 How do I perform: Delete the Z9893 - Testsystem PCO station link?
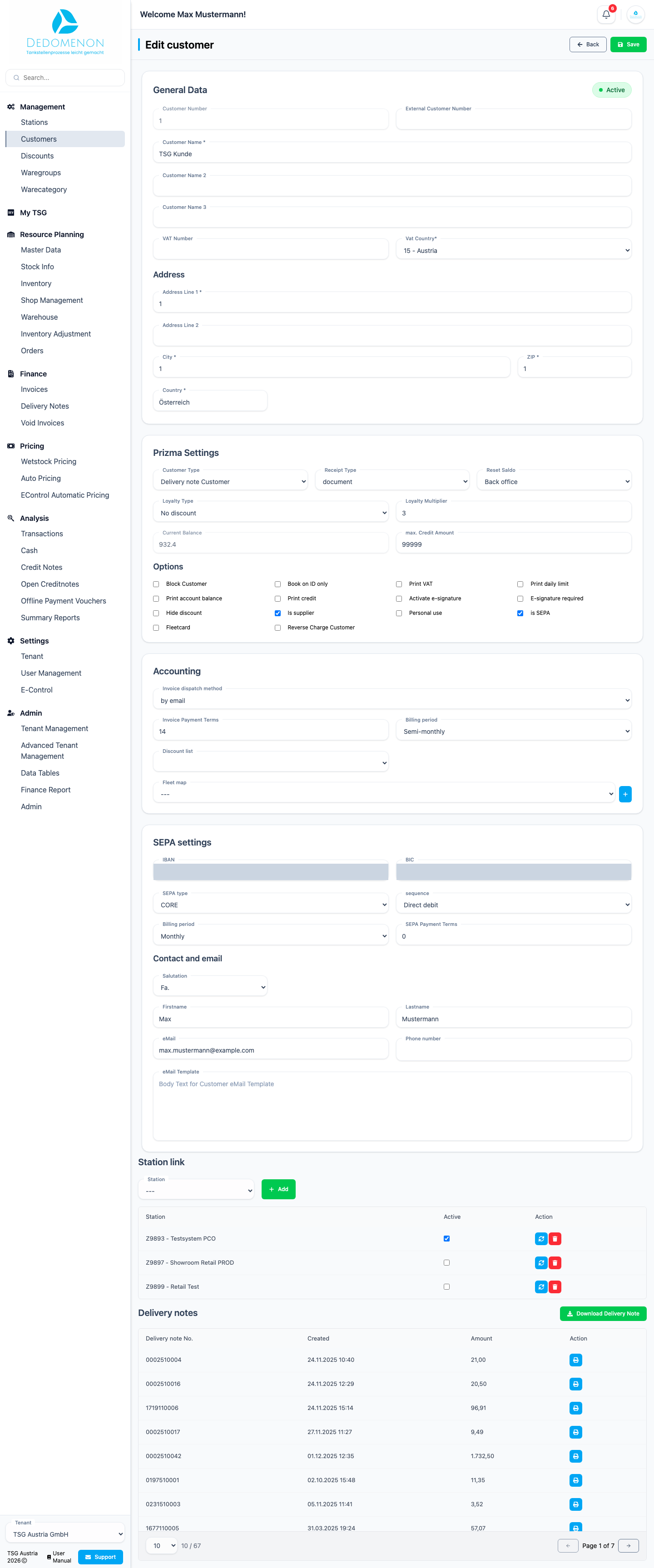point(555,1239)
